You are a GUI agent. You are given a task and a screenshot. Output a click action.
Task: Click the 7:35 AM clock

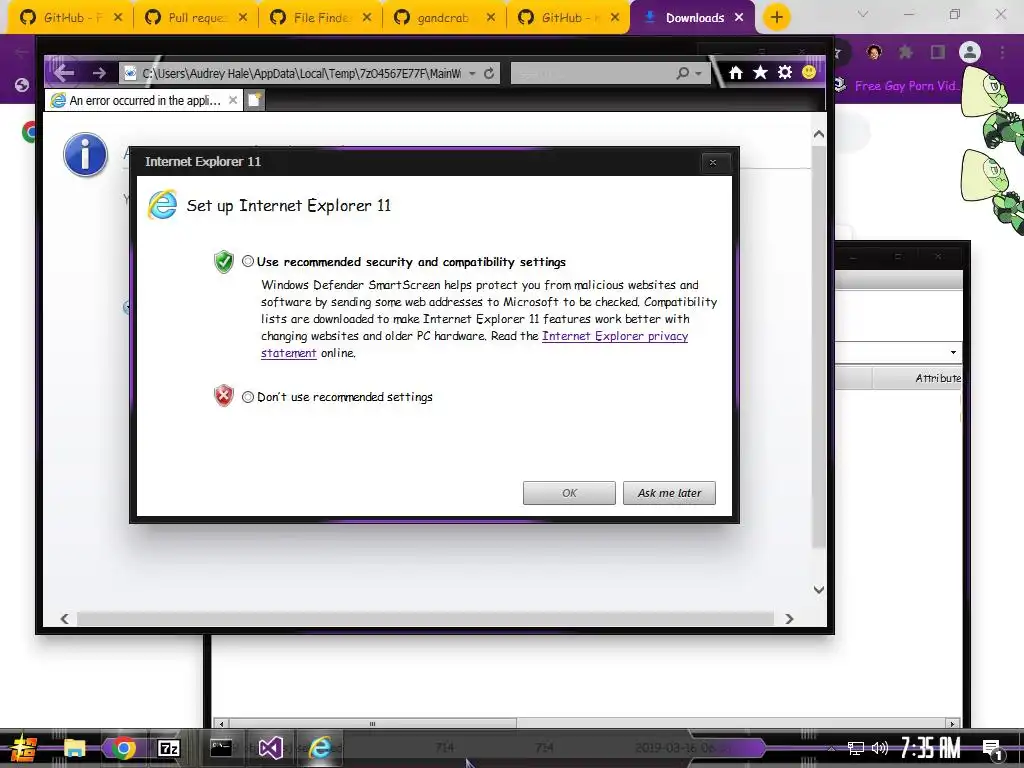(x=930, y=748)
